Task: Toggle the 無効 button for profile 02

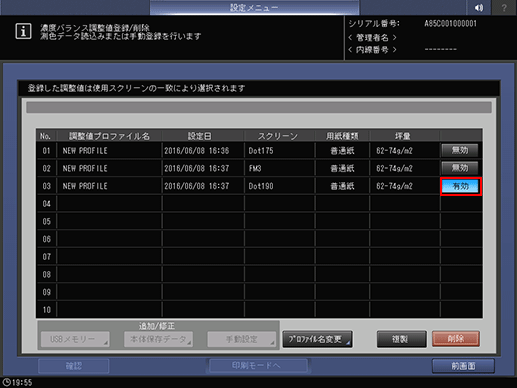Action: click(x=460, y=168)
